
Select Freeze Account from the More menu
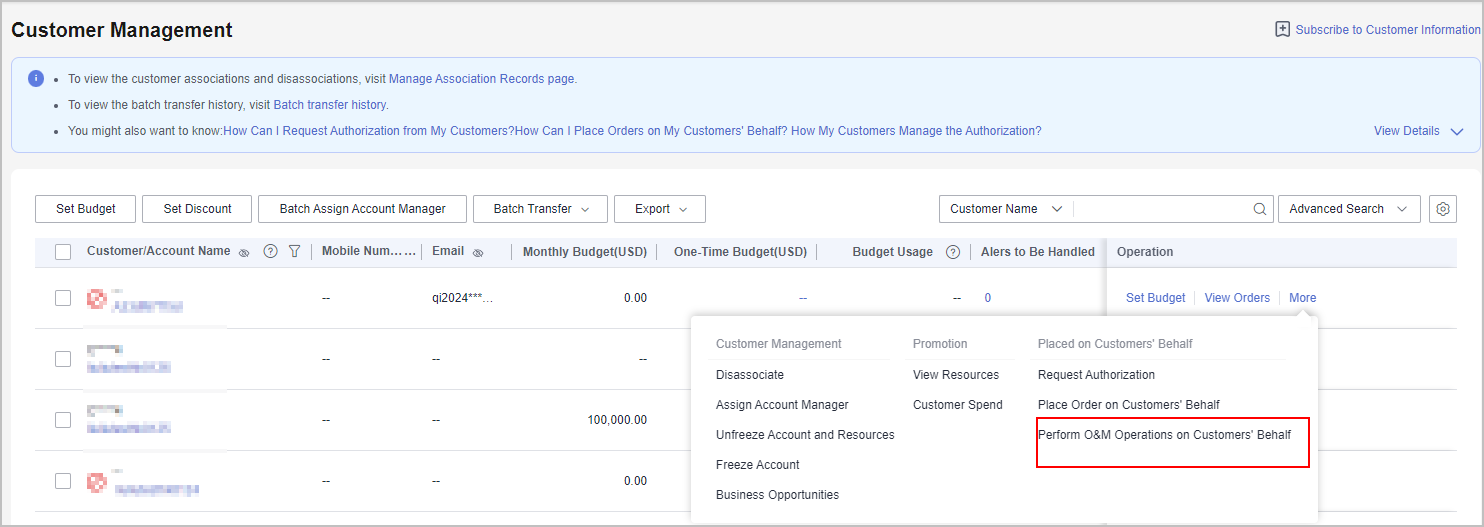[757, 465]
